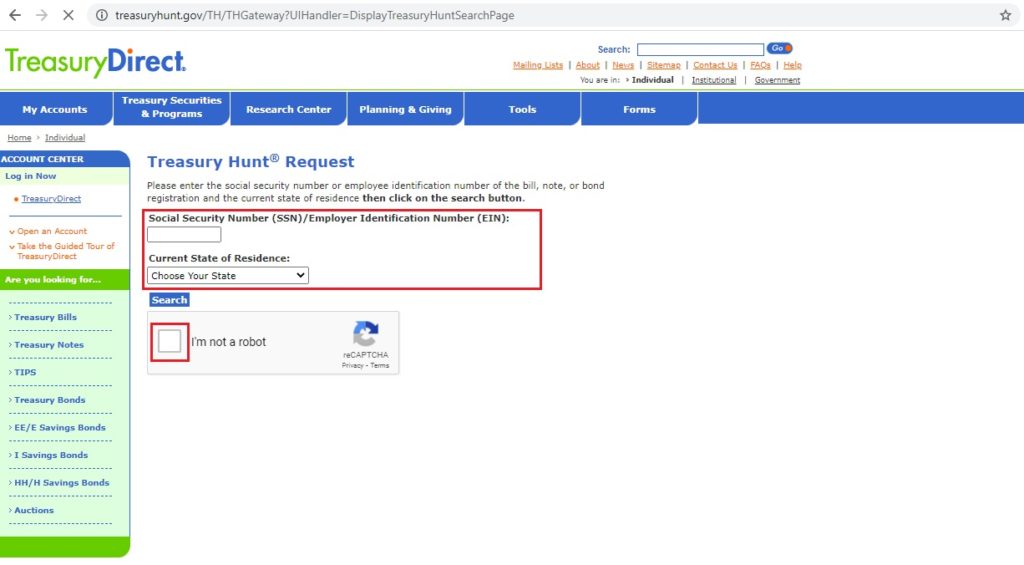The width and height of the screenshot is (1024, 565).
Task: Click the blue Search button
Action: pyautogui.click(x=169, y=300)
